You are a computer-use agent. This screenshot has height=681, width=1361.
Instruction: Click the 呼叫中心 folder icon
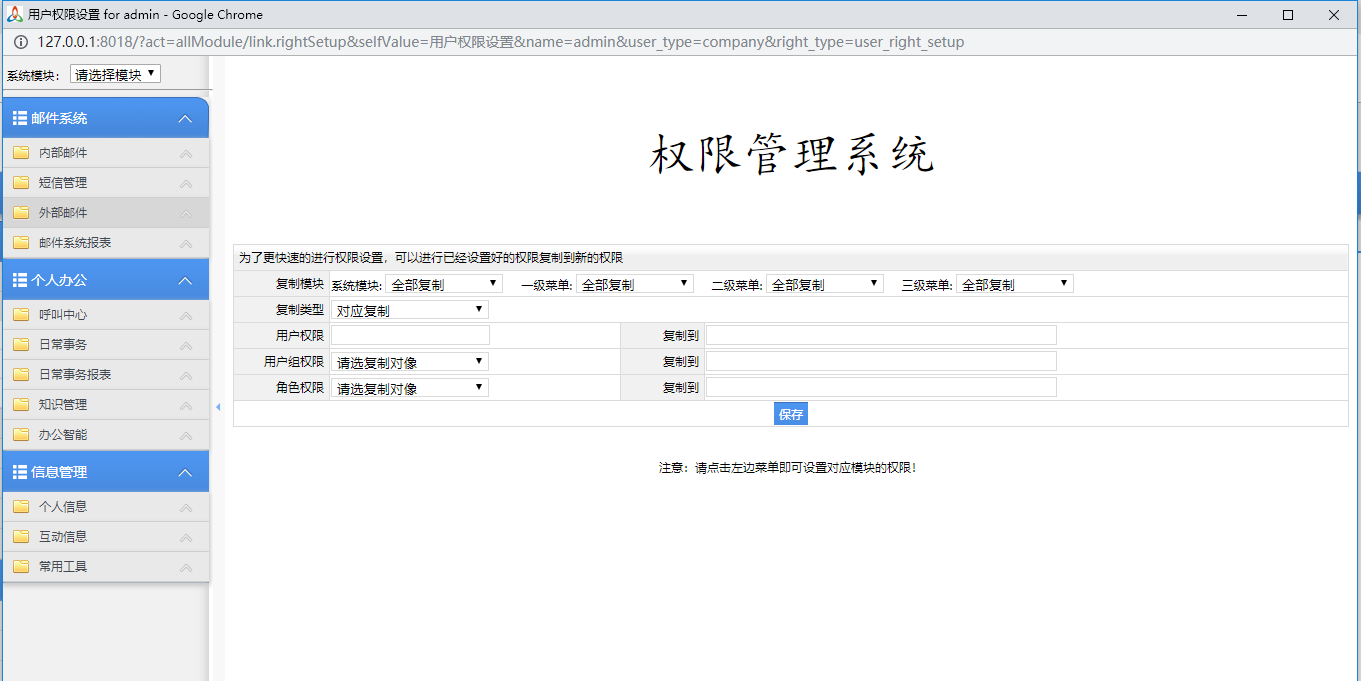click(22, 314)
